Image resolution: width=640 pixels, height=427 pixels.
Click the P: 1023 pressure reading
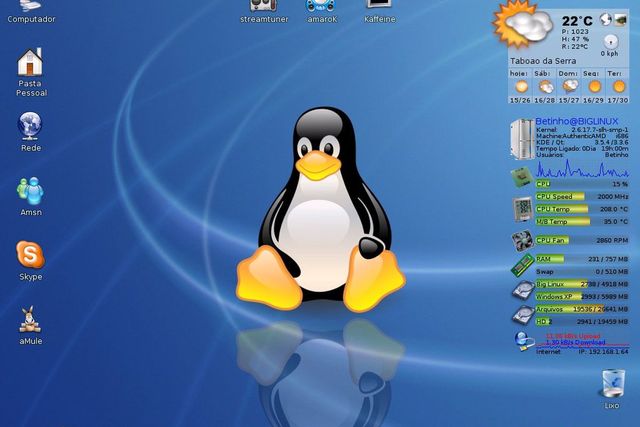575,32
